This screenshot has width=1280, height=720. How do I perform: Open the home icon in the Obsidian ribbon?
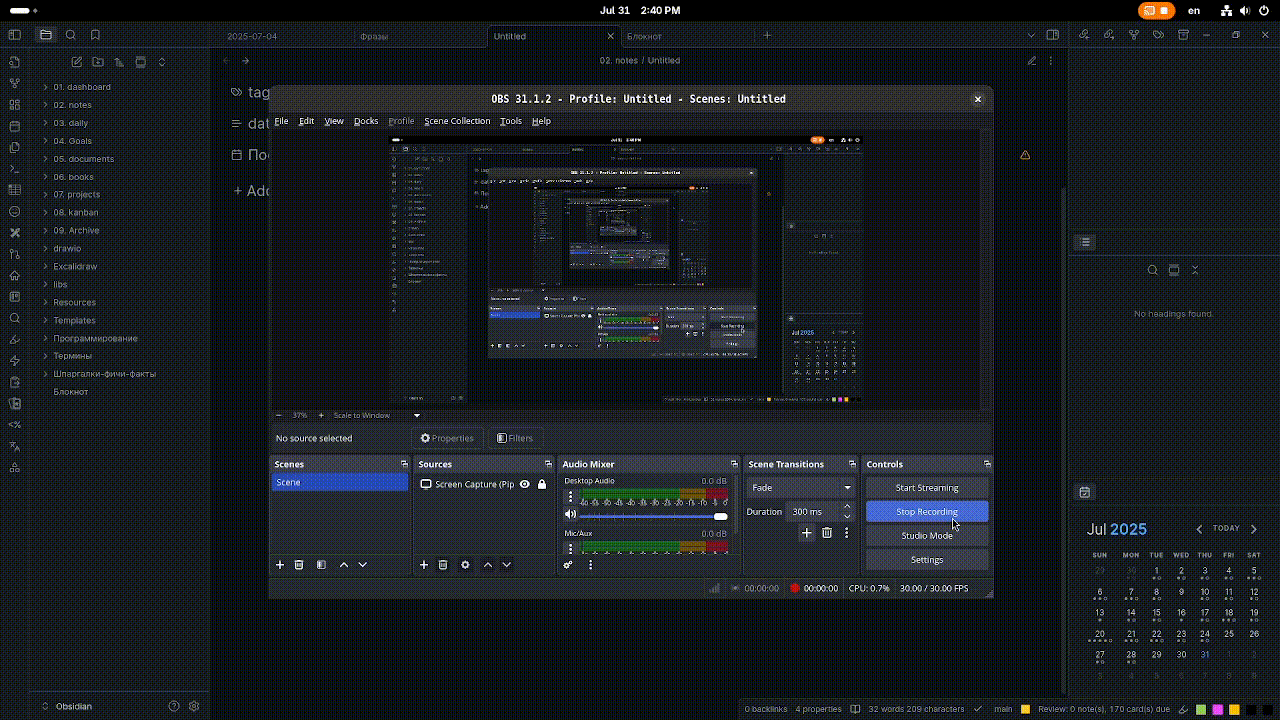14,275
